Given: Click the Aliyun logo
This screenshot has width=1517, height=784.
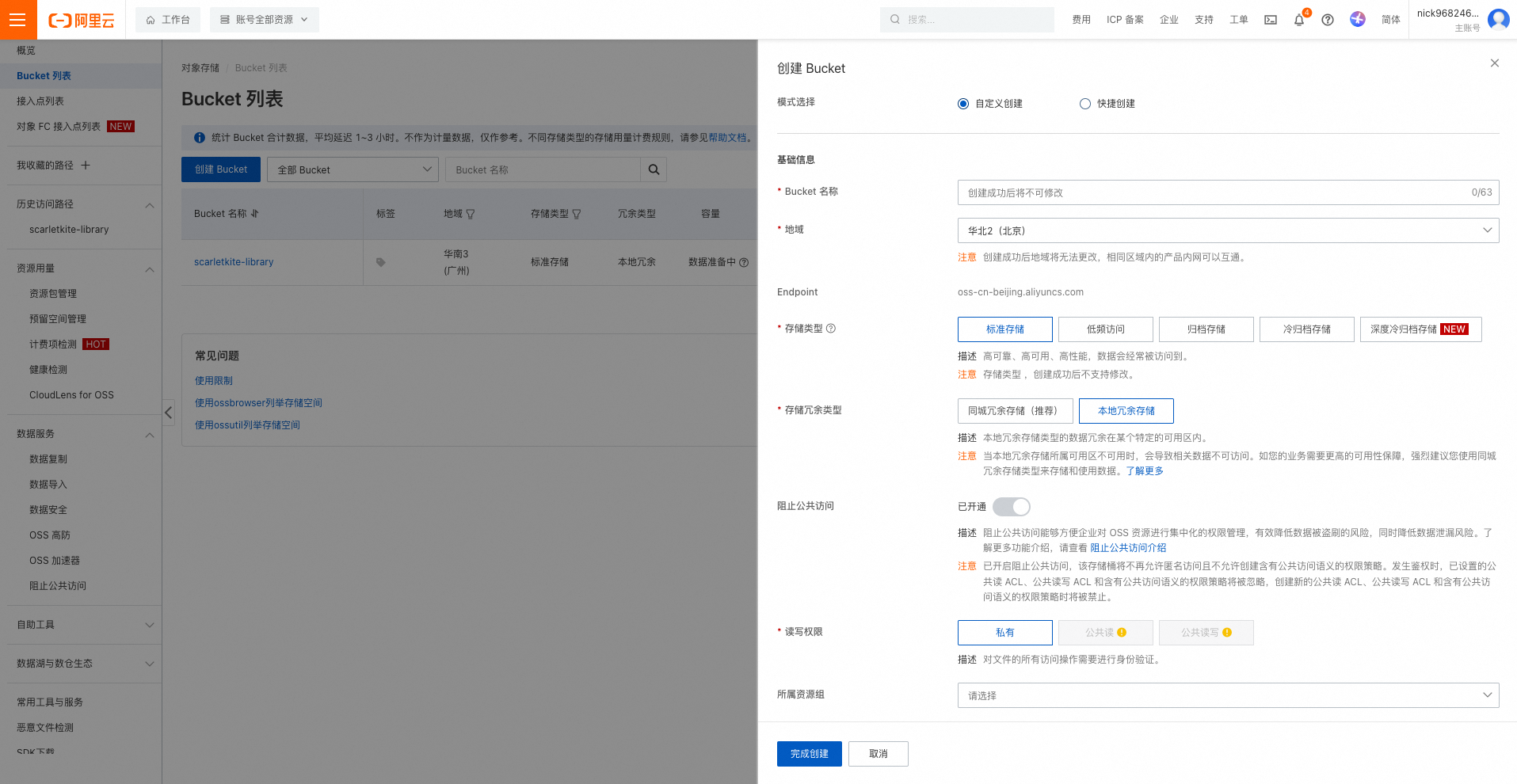Looking at the screenshot, I should 82,20.
